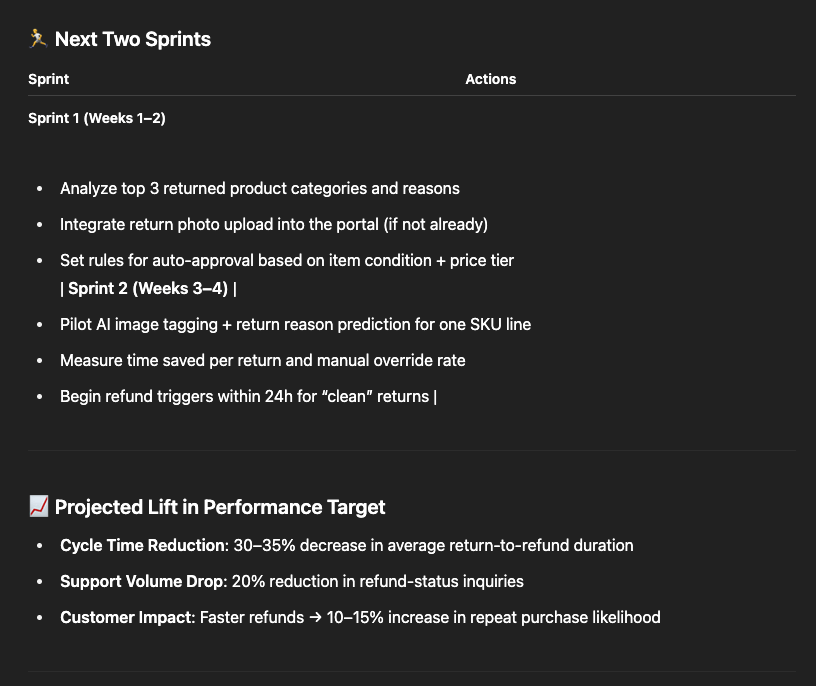Click the chart emoji beside Projected Lift
The width and height of the screenshot is (816, 686).
click(39, 506)
